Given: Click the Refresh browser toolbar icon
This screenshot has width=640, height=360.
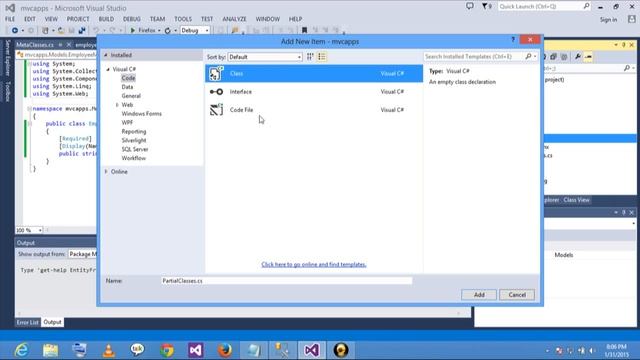Looking at the screenshot, I should pyautogui.click(x=167, y=30).
